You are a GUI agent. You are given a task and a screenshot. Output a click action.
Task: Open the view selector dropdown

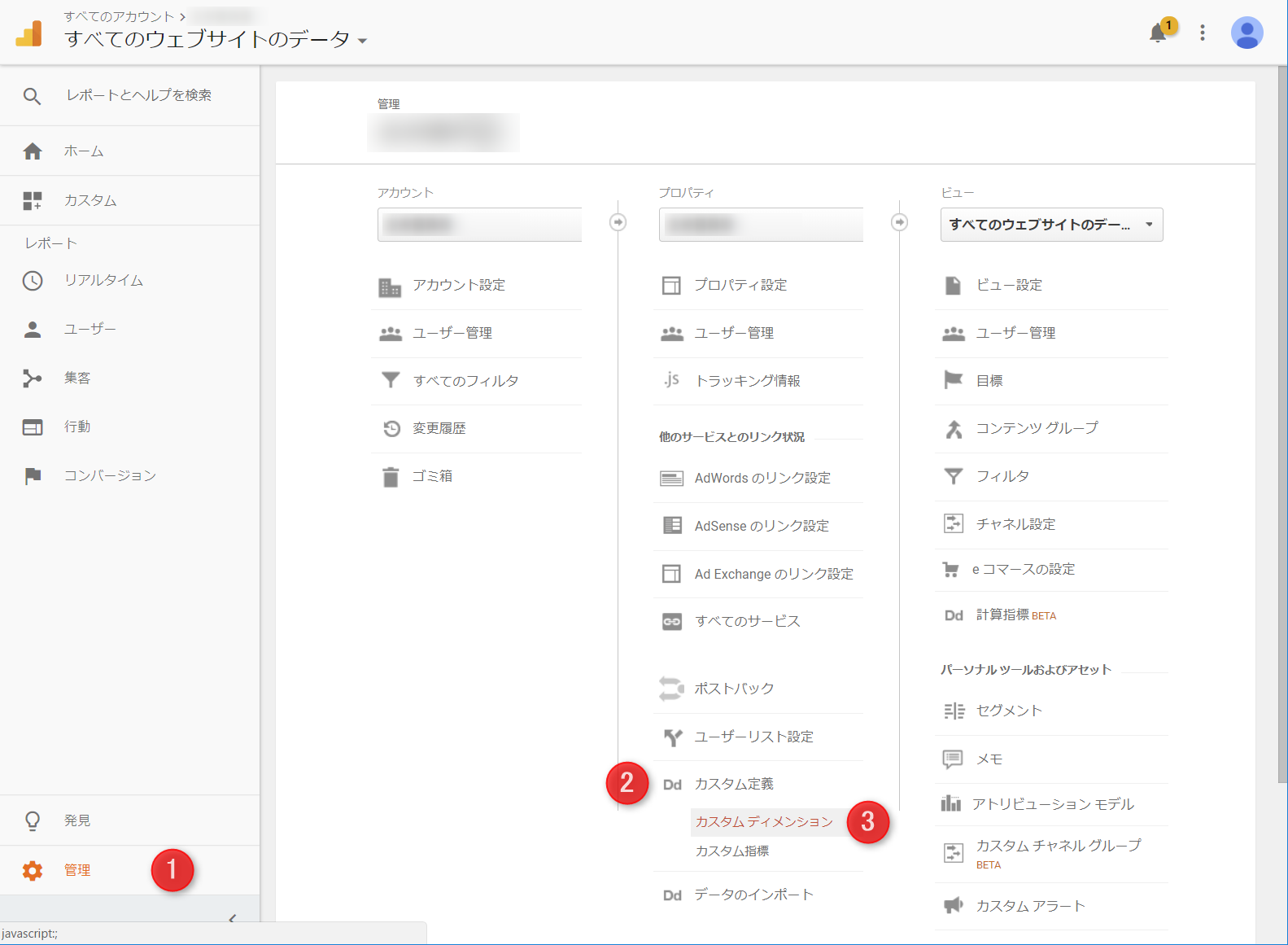[1051, 225]
